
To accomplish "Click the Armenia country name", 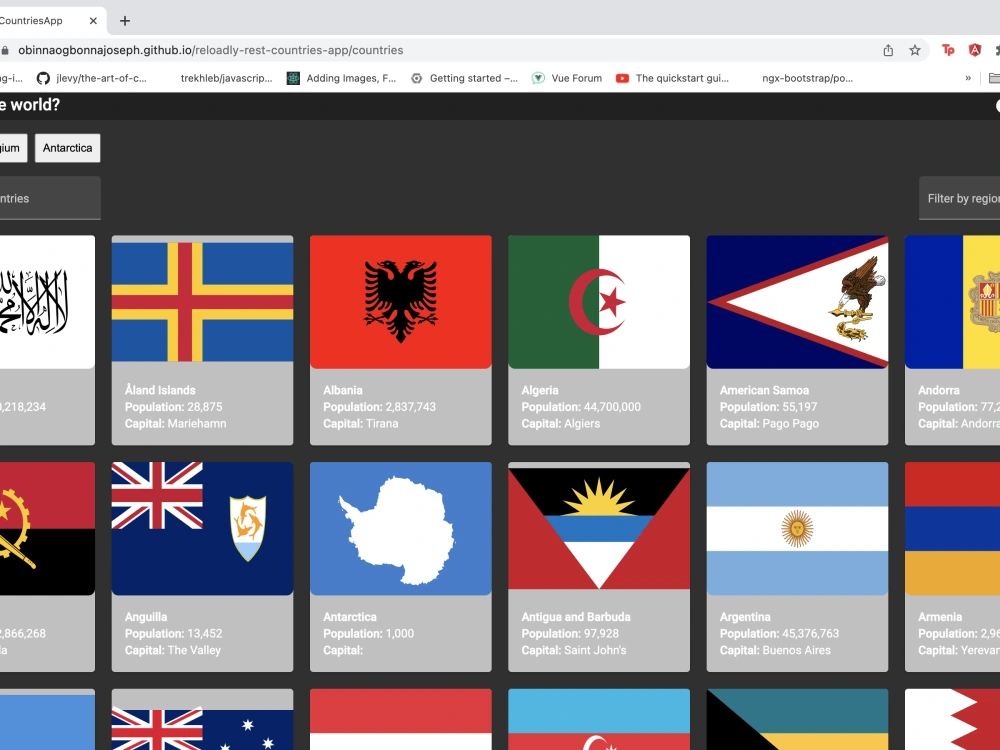I will (940, 617).
